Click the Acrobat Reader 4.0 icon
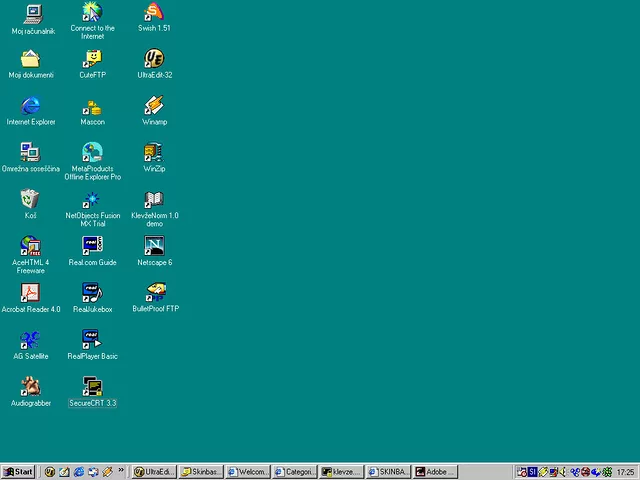The image size is (640, 480). pyautogui.click(x=31, y=293)
